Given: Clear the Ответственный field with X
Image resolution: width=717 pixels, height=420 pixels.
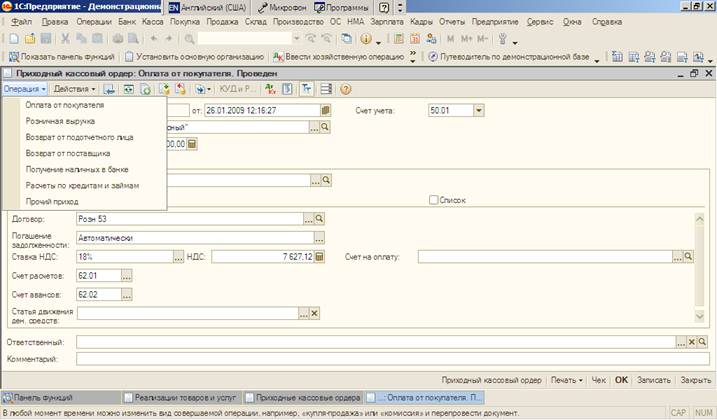Looking at the screenshot, I should tap(692, 342).
